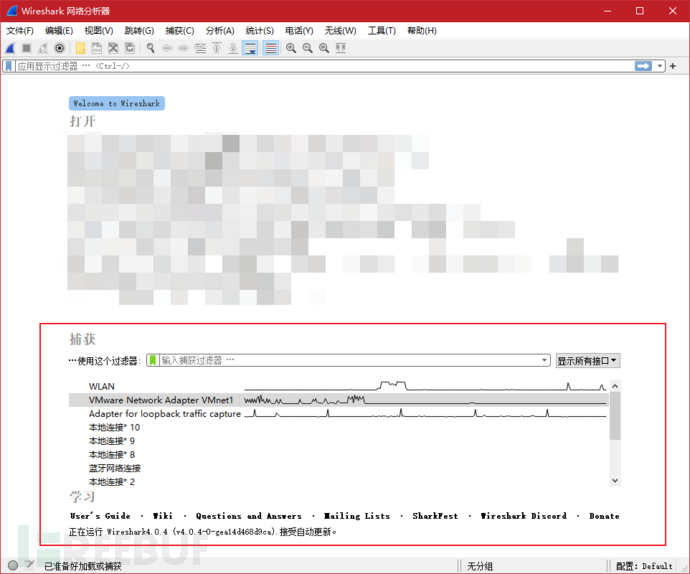
Task: Open the SharkFest link
Action: pyautogui.click(x=435, y=516)
